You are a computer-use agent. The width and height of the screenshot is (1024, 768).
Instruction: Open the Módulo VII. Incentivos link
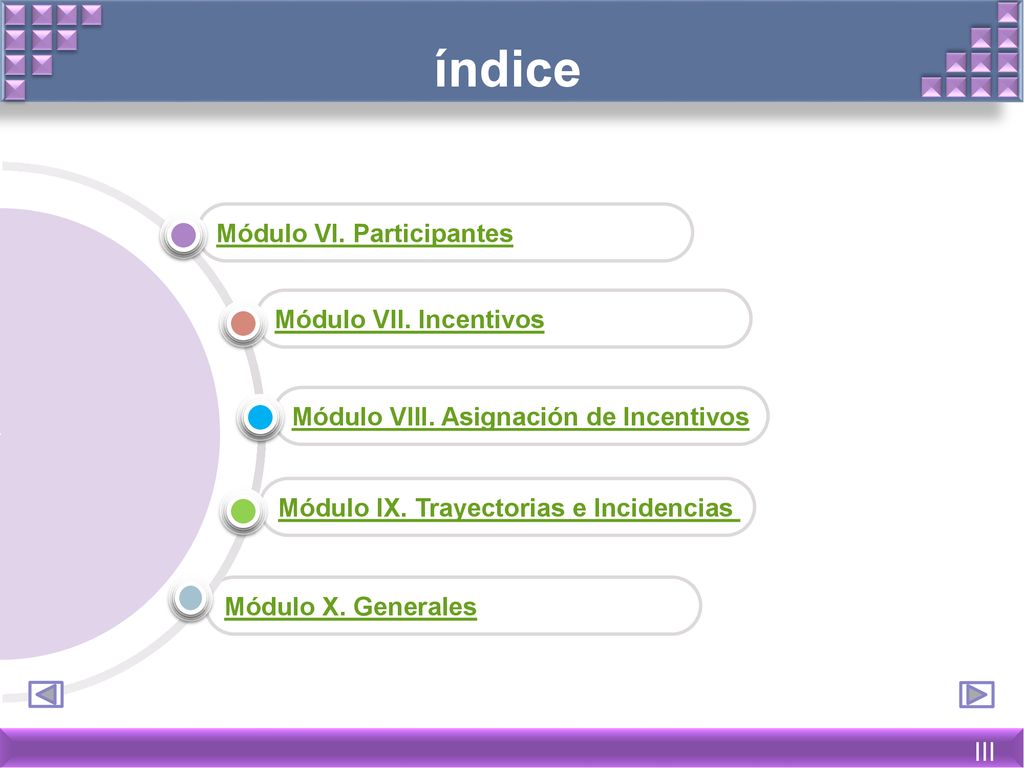coord(409,320)
